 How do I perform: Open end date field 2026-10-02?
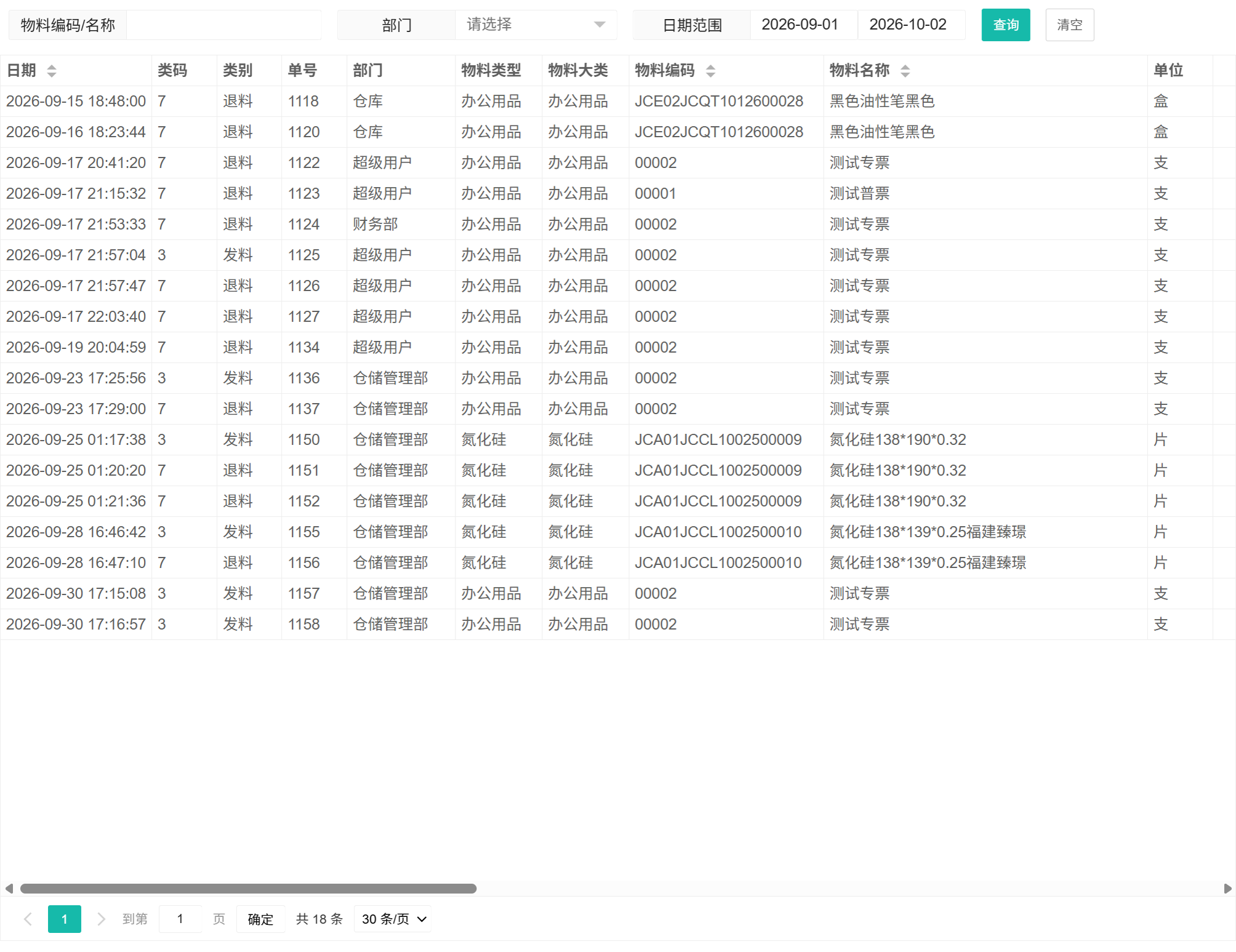pos(911,25)
